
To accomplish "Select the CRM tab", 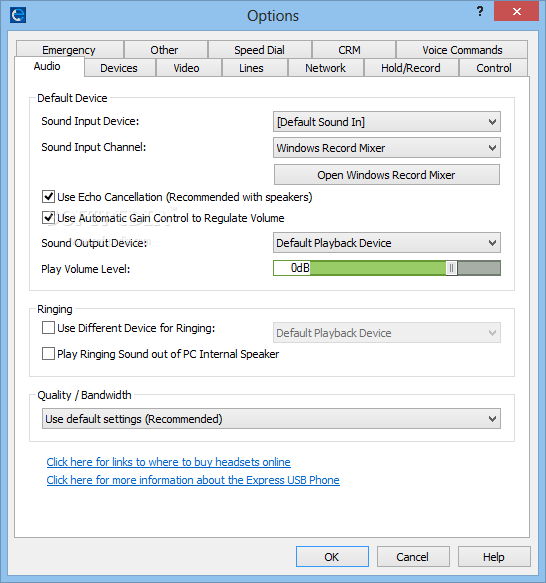I will point(354,50).
